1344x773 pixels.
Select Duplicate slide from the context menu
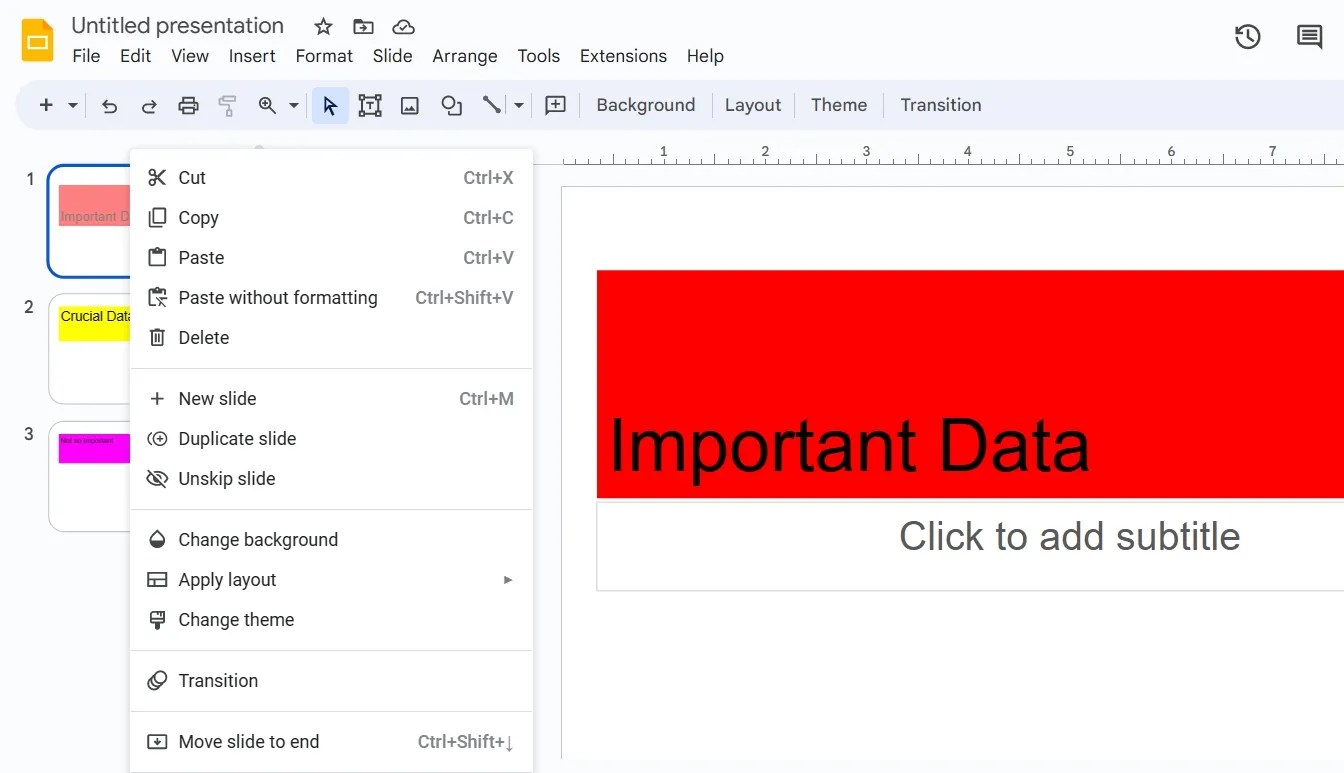pos(236,438)
